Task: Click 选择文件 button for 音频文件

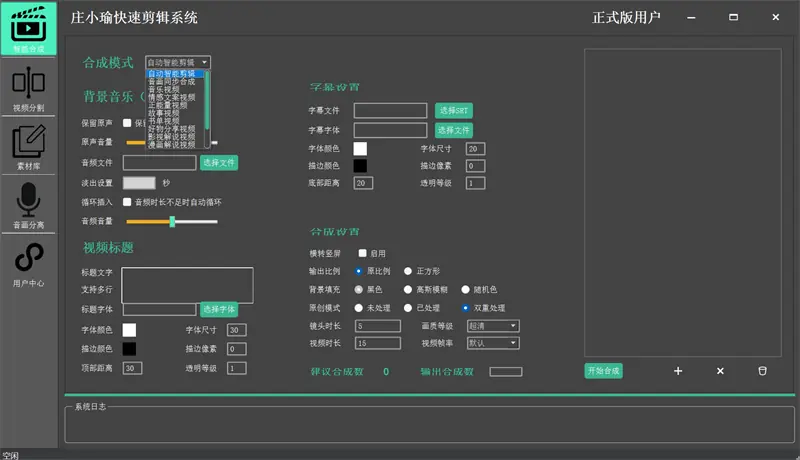Action: click(x=219, y=163)
